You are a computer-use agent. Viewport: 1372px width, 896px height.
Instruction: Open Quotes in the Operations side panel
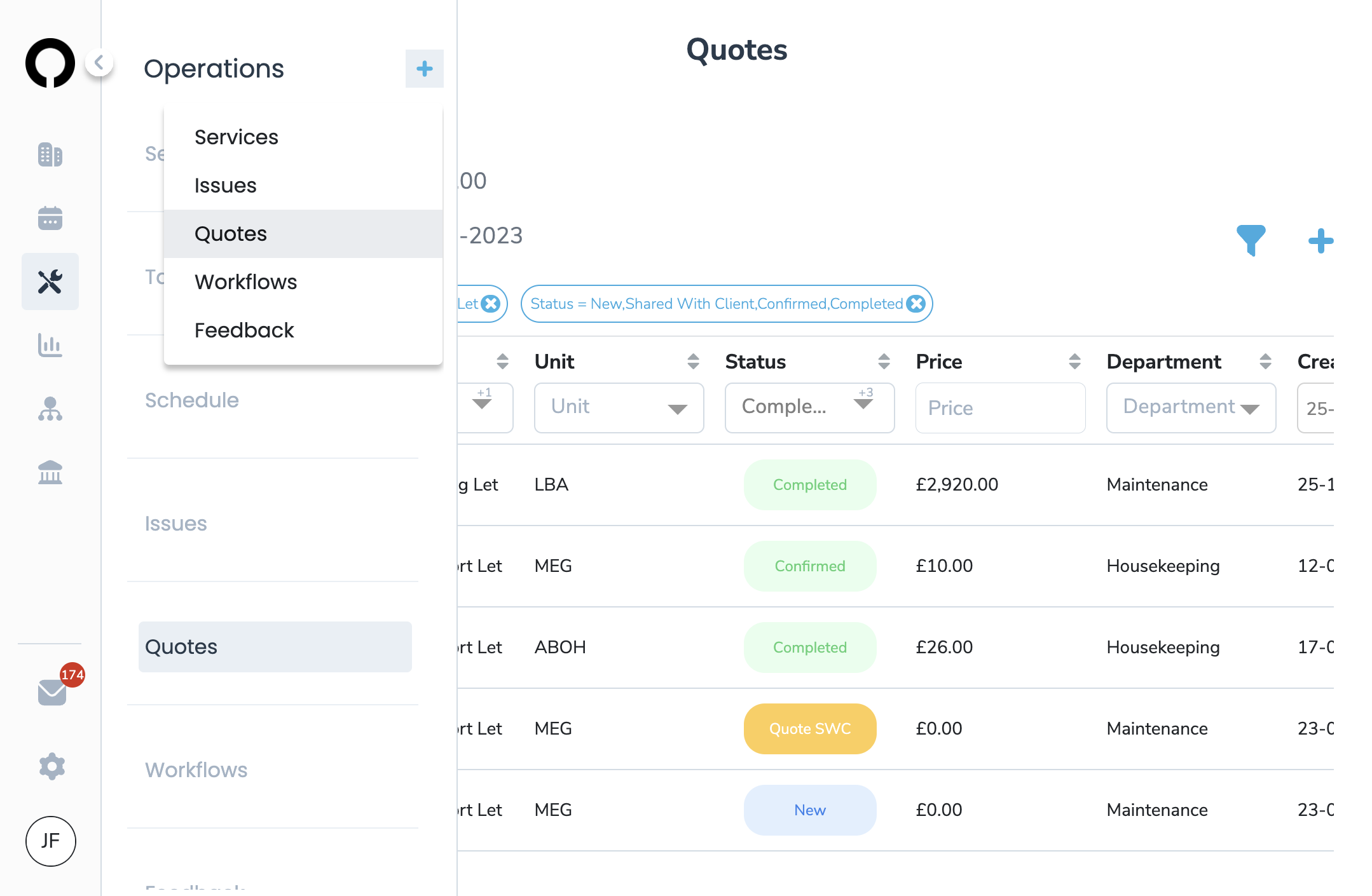pos(275,647)
